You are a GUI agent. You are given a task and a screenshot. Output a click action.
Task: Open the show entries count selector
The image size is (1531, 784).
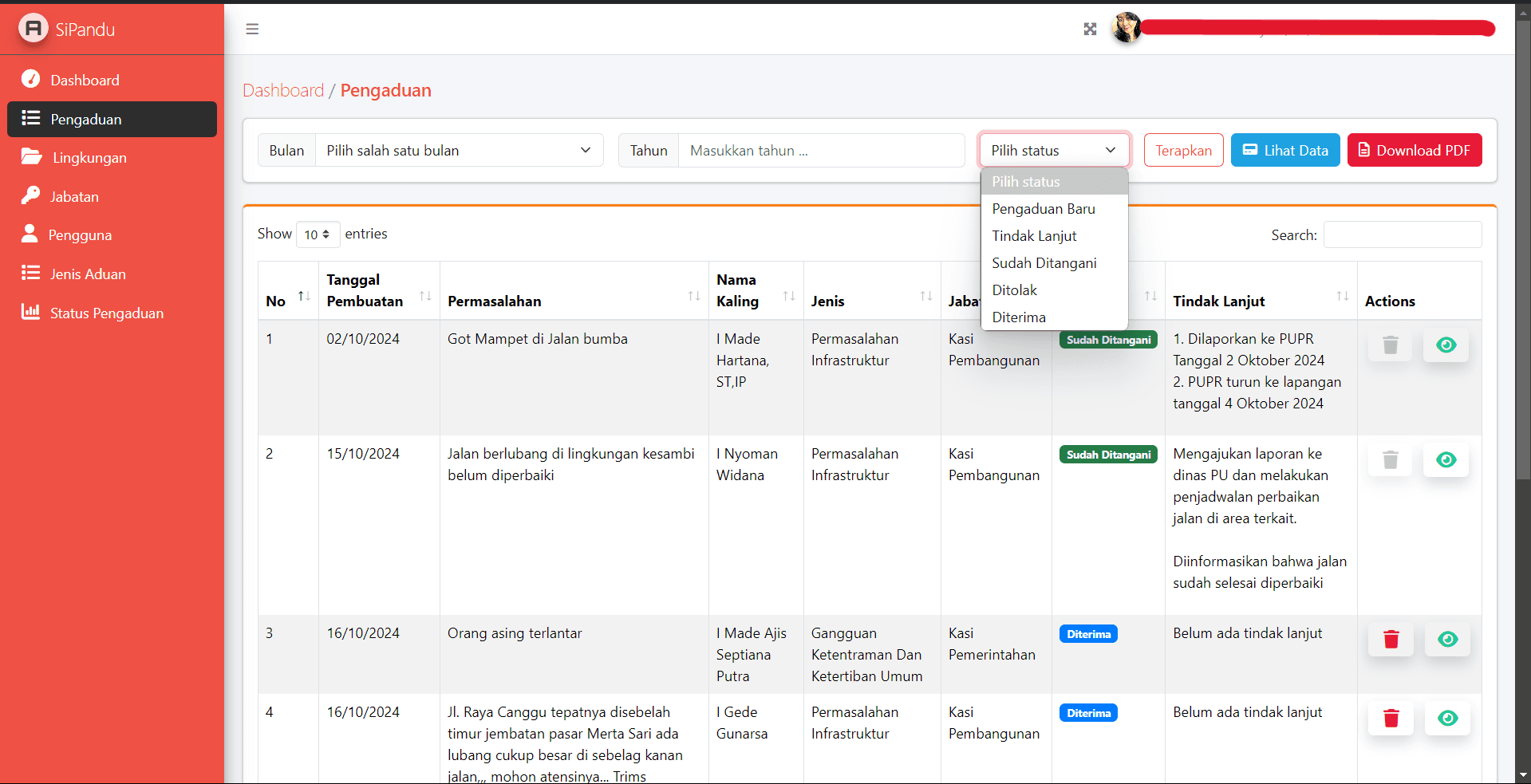click(318, 234)
